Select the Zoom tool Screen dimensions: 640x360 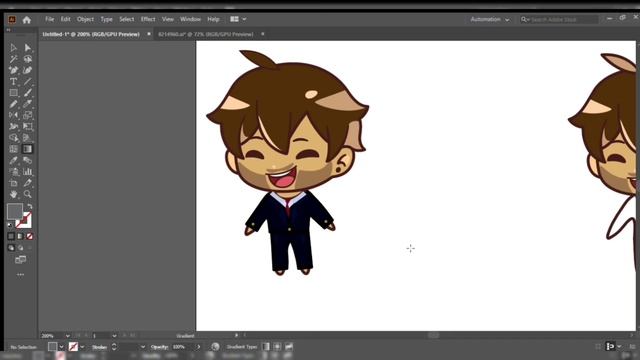(27, 194)
